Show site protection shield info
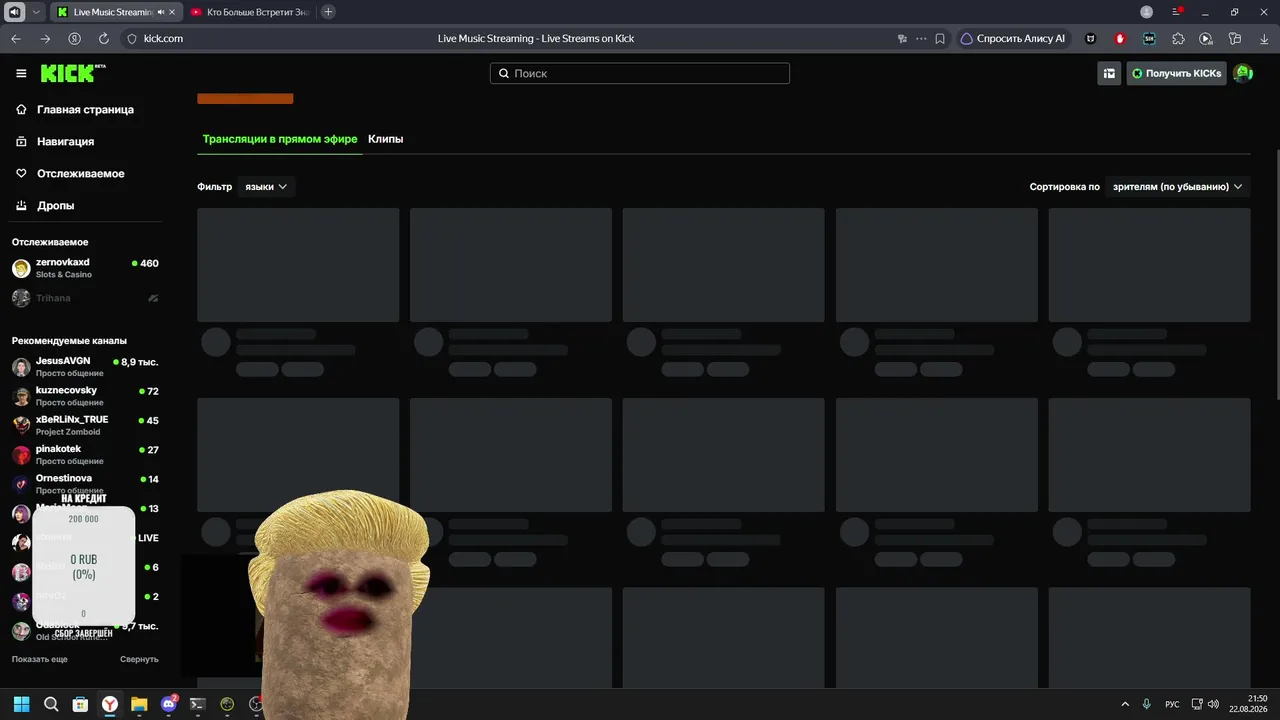Image resolution: width=1280 pixels, height=720 pixels. (x=131, y=38)
